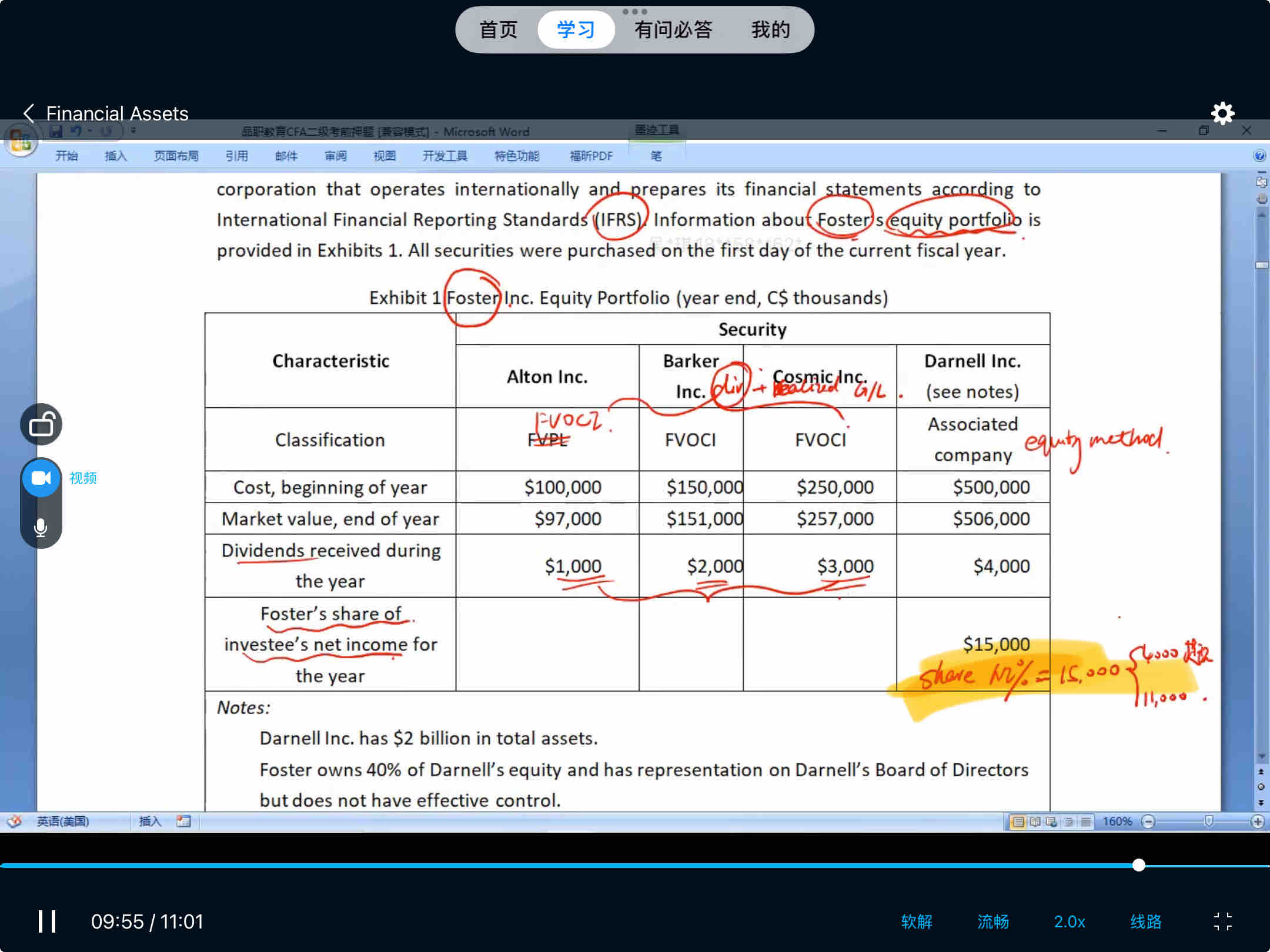The height and width of the screenshot is (952, 1270).
Task: Open the 开始 ribbon tab
Action: [x=66, y=156]
